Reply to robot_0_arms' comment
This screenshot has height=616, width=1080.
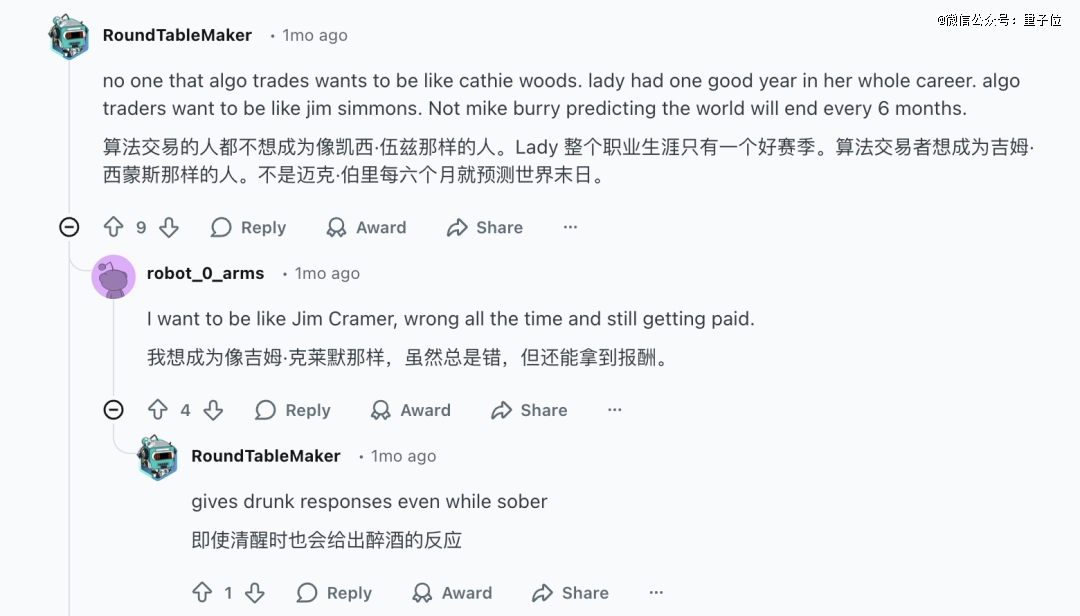pos(292,410)
